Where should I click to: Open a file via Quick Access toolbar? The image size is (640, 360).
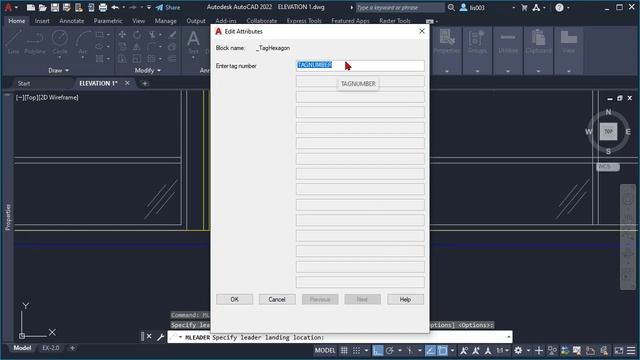pos(42,7)
